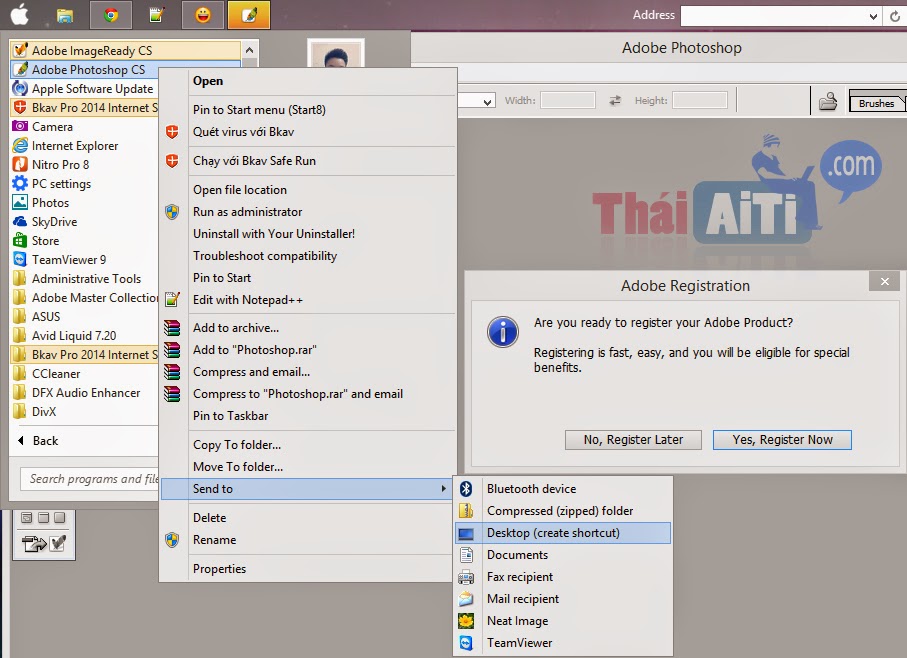Viewport: 907px width, 658px height.
Task: Send to Documents
Action: point(563,555)
